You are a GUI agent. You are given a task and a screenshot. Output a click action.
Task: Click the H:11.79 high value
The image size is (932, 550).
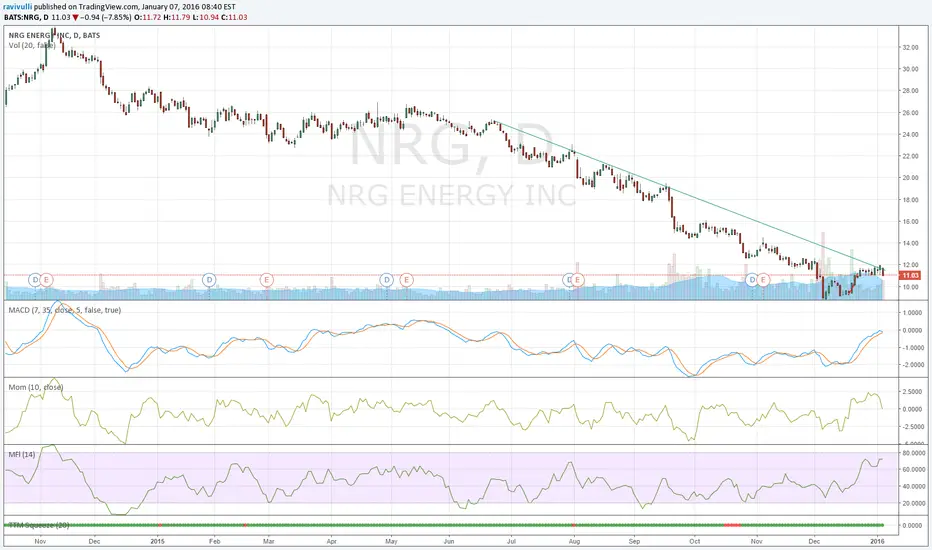click(x=177, y=17)
